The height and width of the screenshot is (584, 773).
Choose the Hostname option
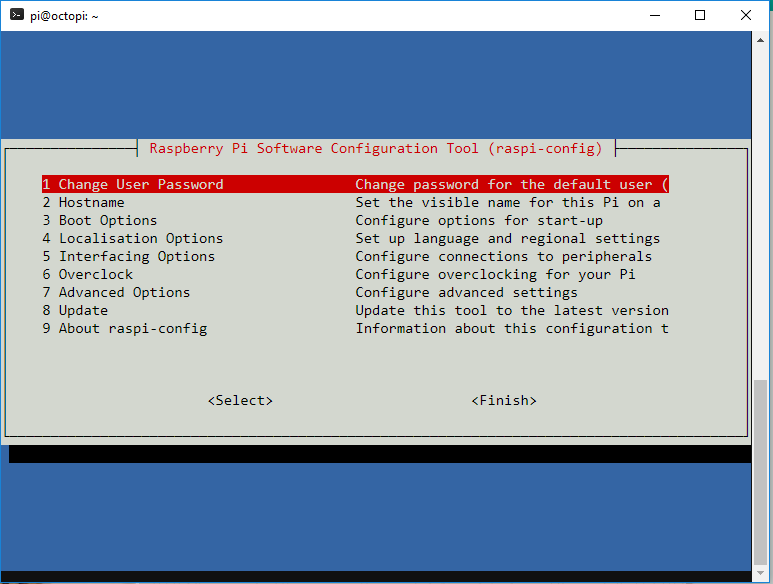(91, 202)
